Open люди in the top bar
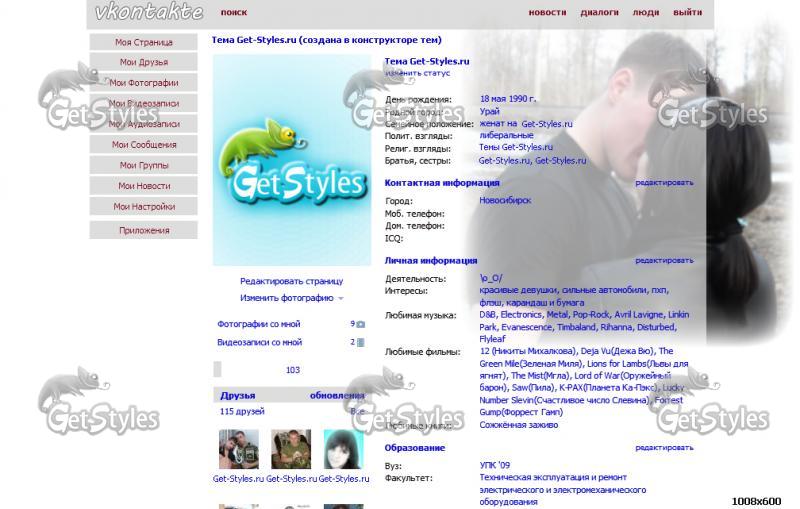The width and height of the screenshot is (800, 509). [646, 12]
